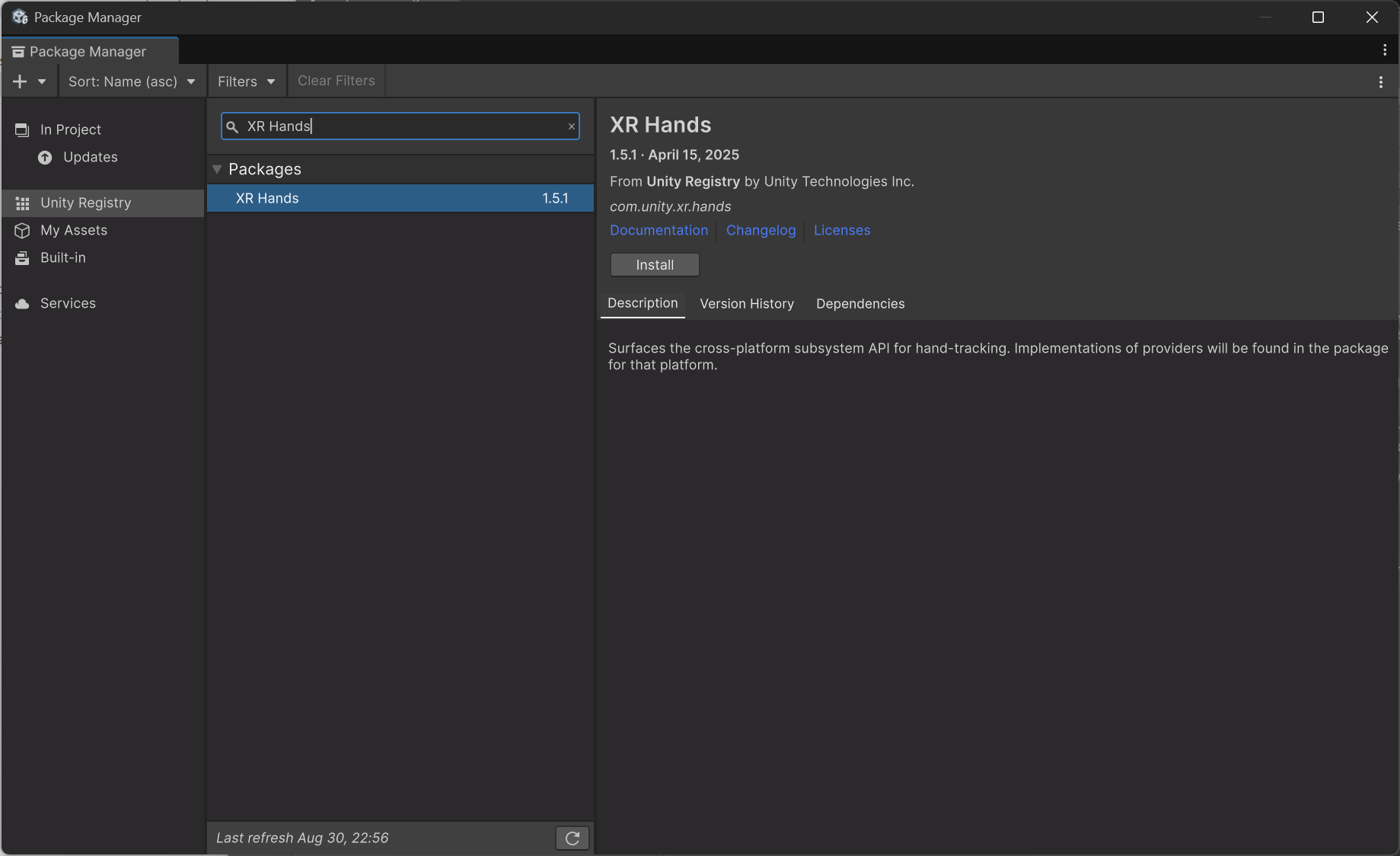Click the search magnifier icon
The width and height of the screenshot is (1400, 856).
pos(232,126)
